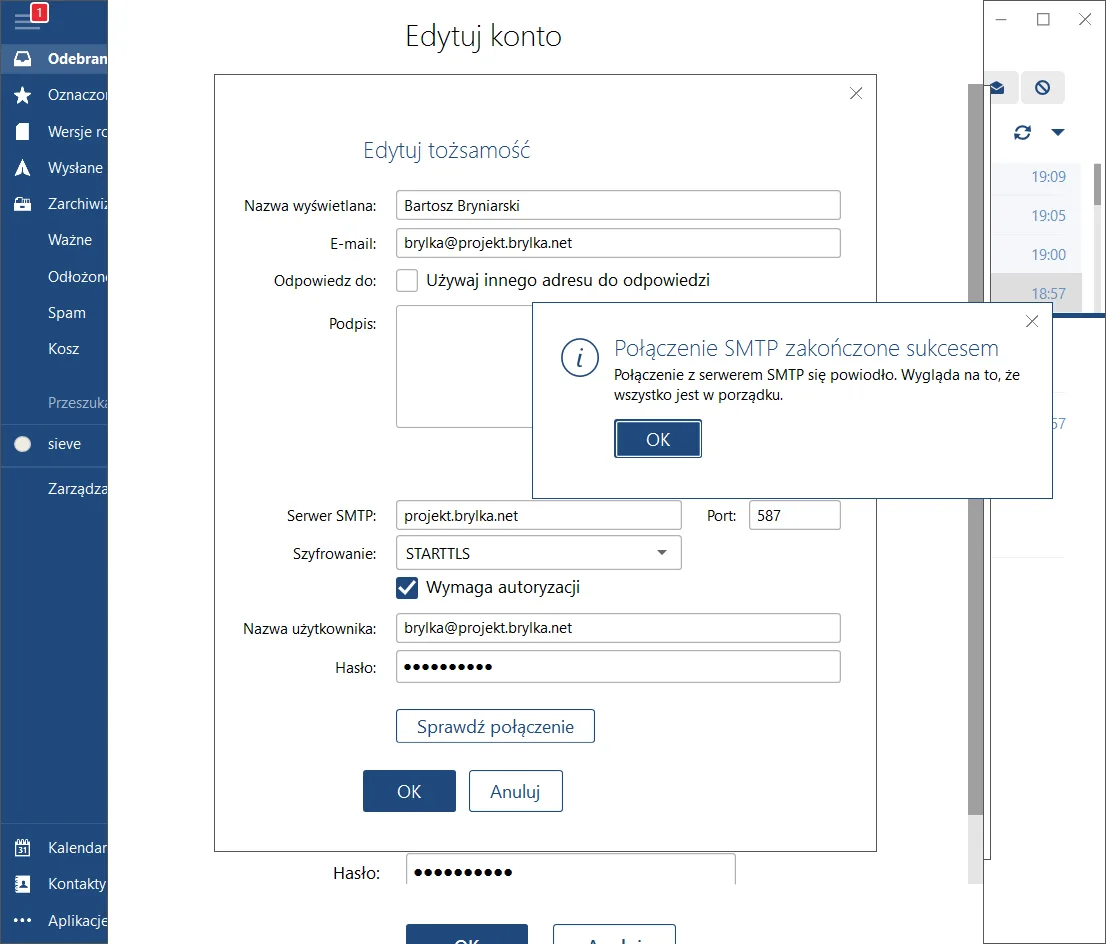Click the Serwer SMTP field

coord(539,516)
